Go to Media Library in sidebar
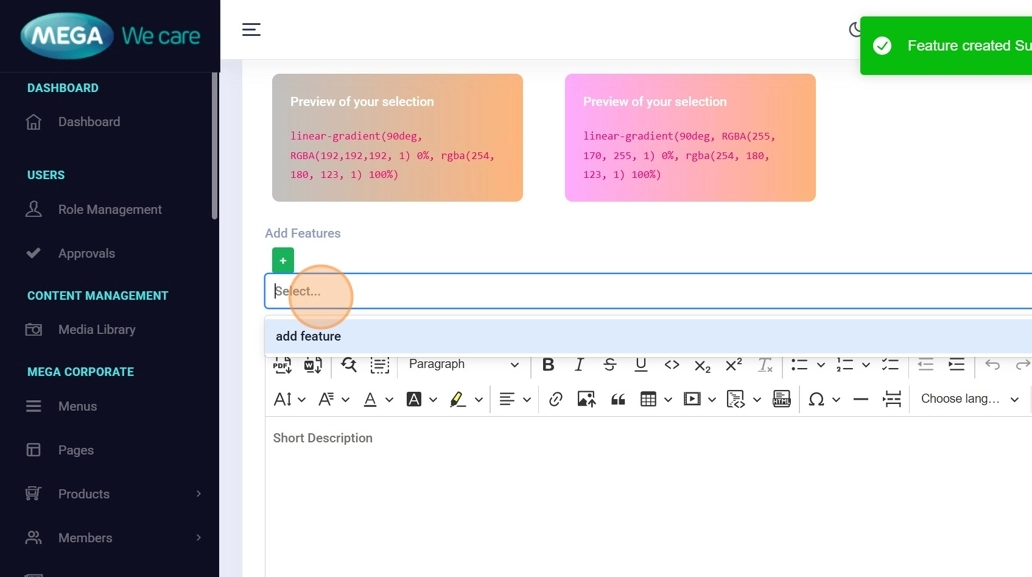The width and height of the screenshot is (1032, 577). click(x=96, y=330)
